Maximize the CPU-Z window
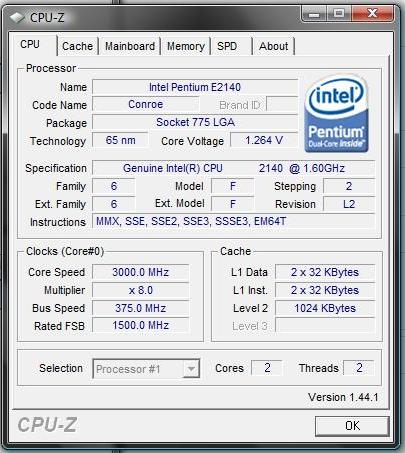Viewport: 405px width, 453px height. pyautogui.click(x=338, y=14)
